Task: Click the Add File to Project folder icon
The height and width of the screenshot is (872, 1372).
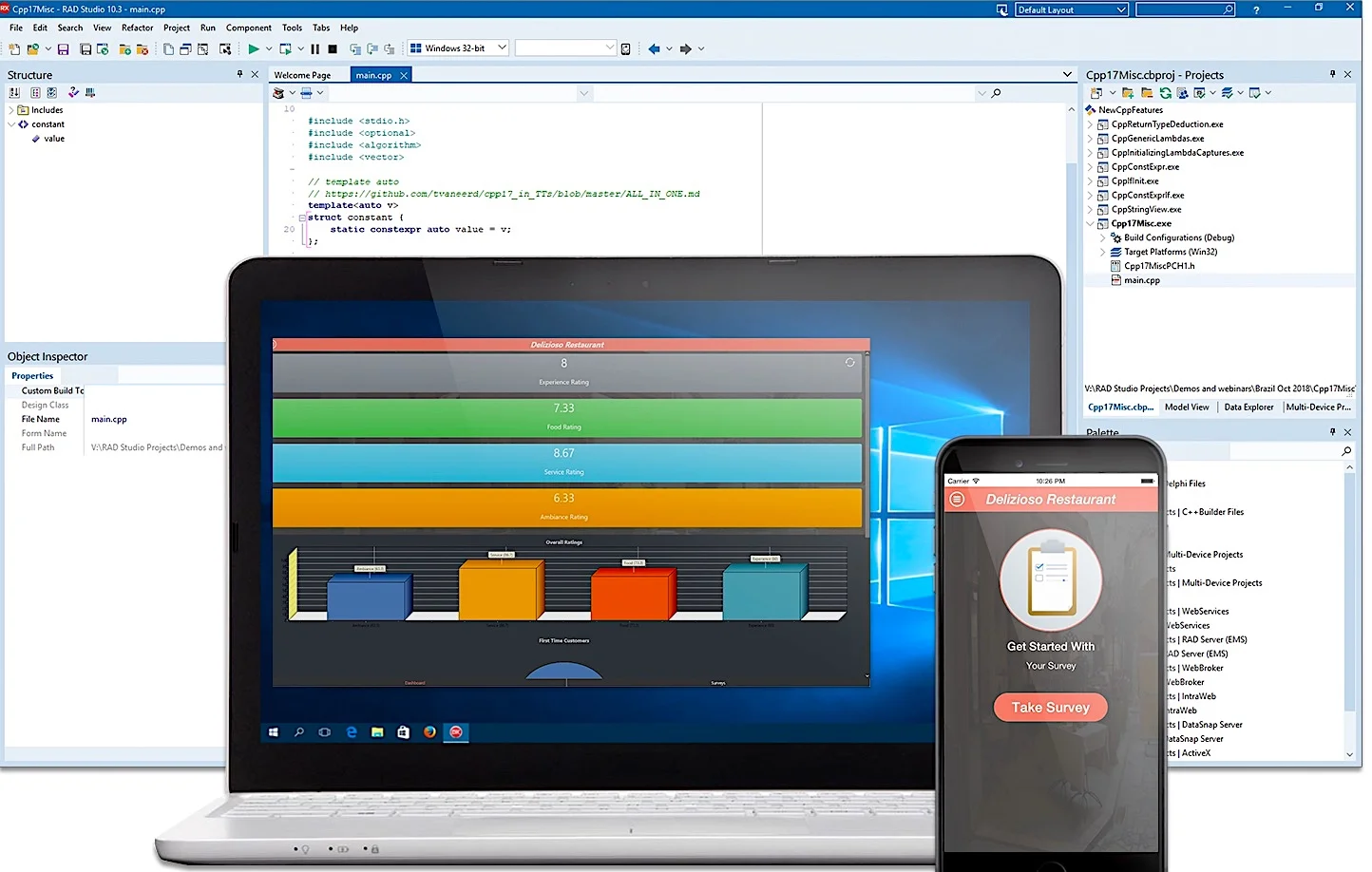Action: point(124,48)
